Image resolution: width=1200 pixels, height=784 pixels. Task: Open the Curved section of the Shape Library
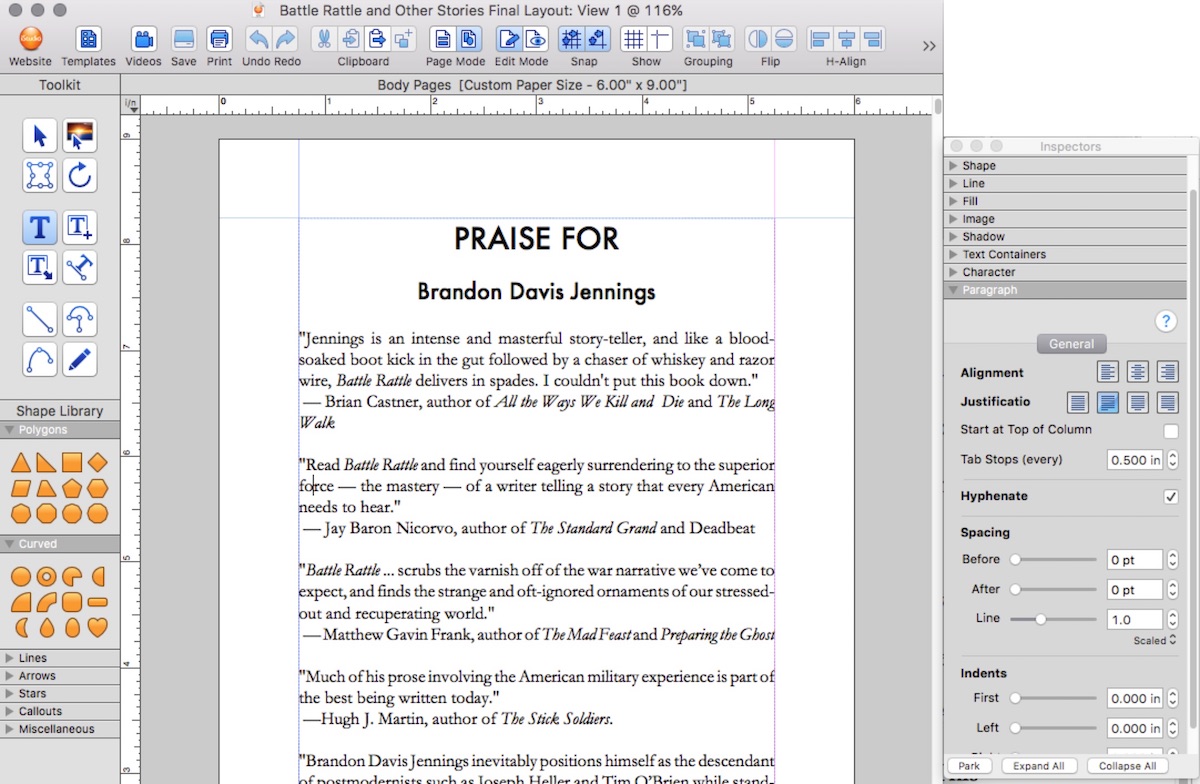35,543
